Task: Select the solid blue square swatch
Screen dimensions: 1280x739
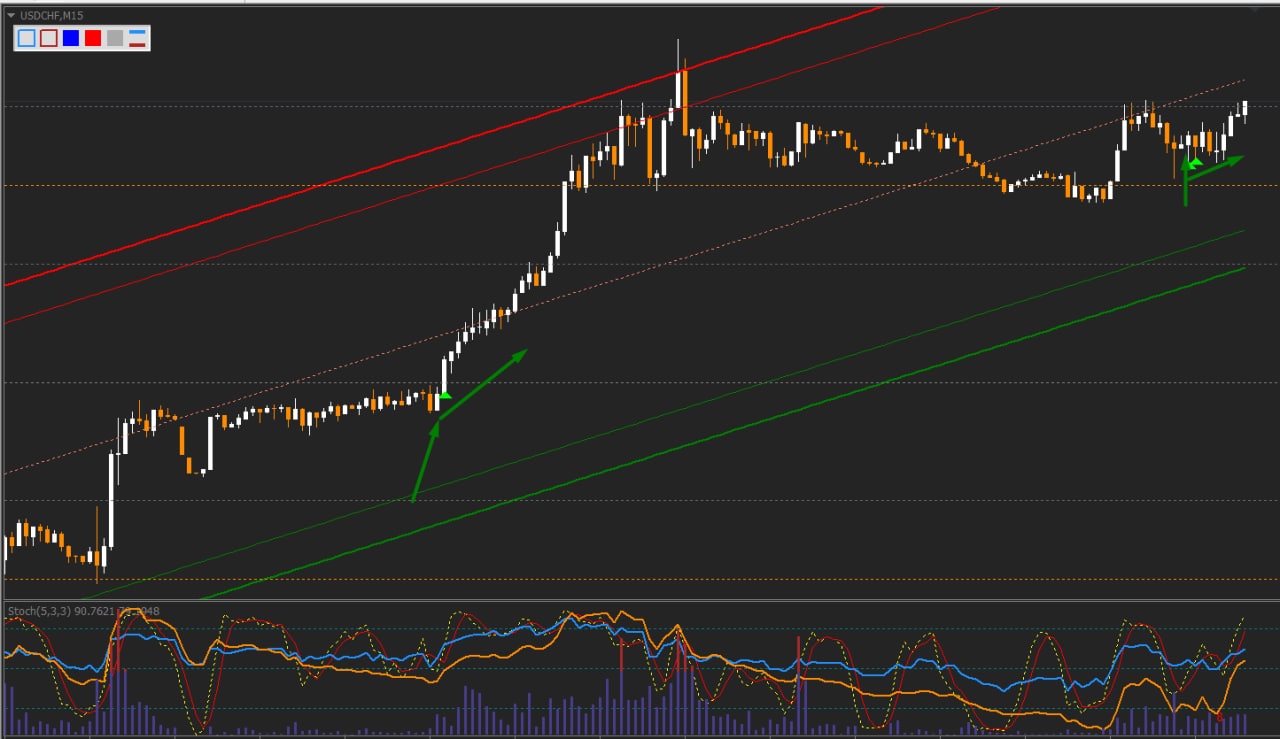Action: (x=71, y=38)
